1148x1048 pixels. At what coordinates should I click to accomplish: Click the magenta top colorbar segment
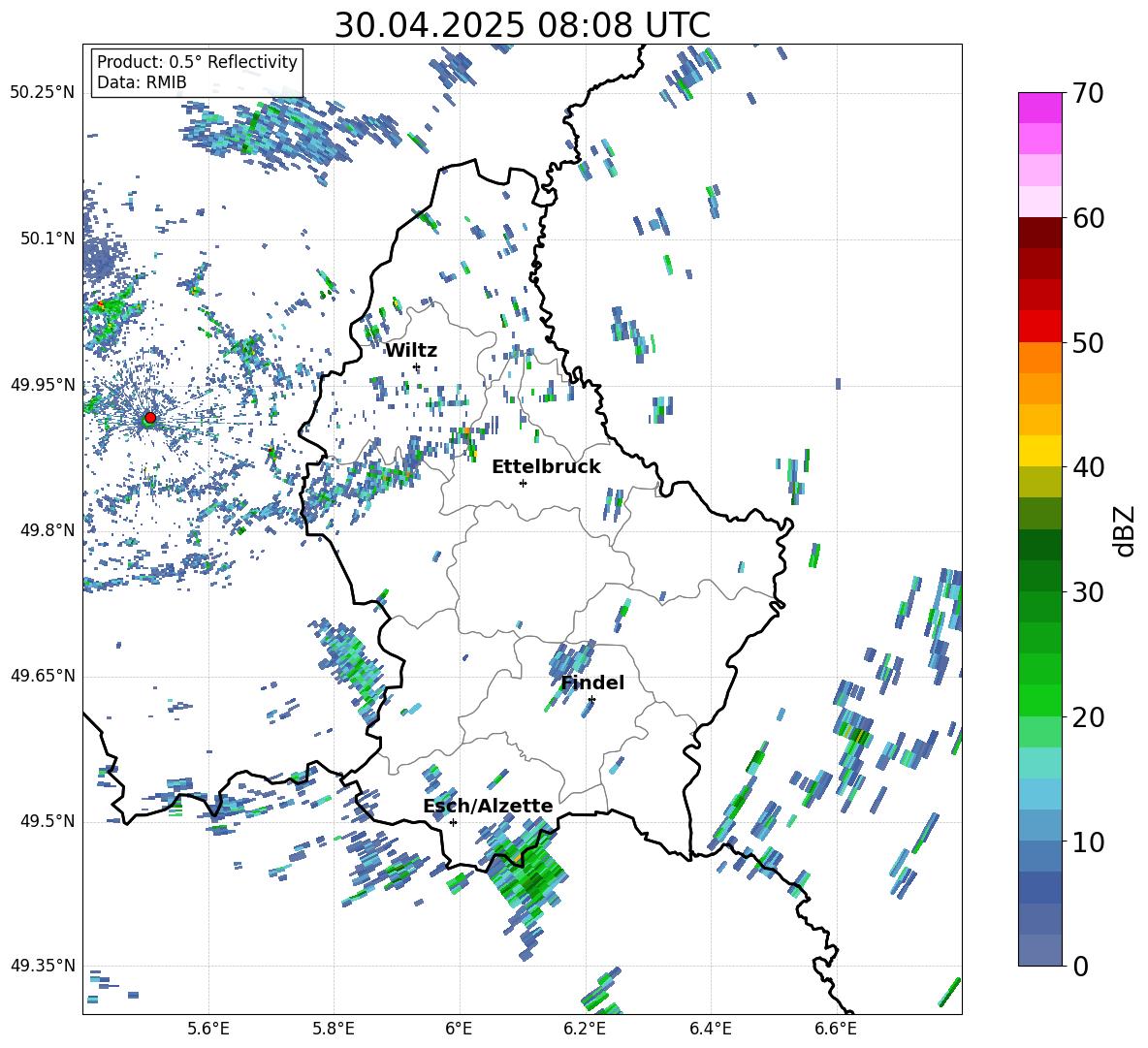pyautogui.click(x=1039, y=108)
